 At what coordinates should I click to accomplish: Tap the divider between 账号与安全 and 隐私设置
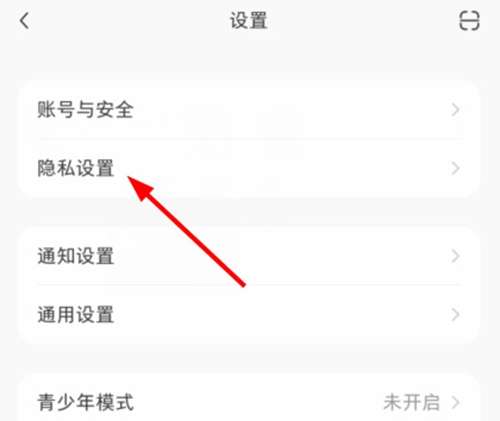[x=249, y=139]
